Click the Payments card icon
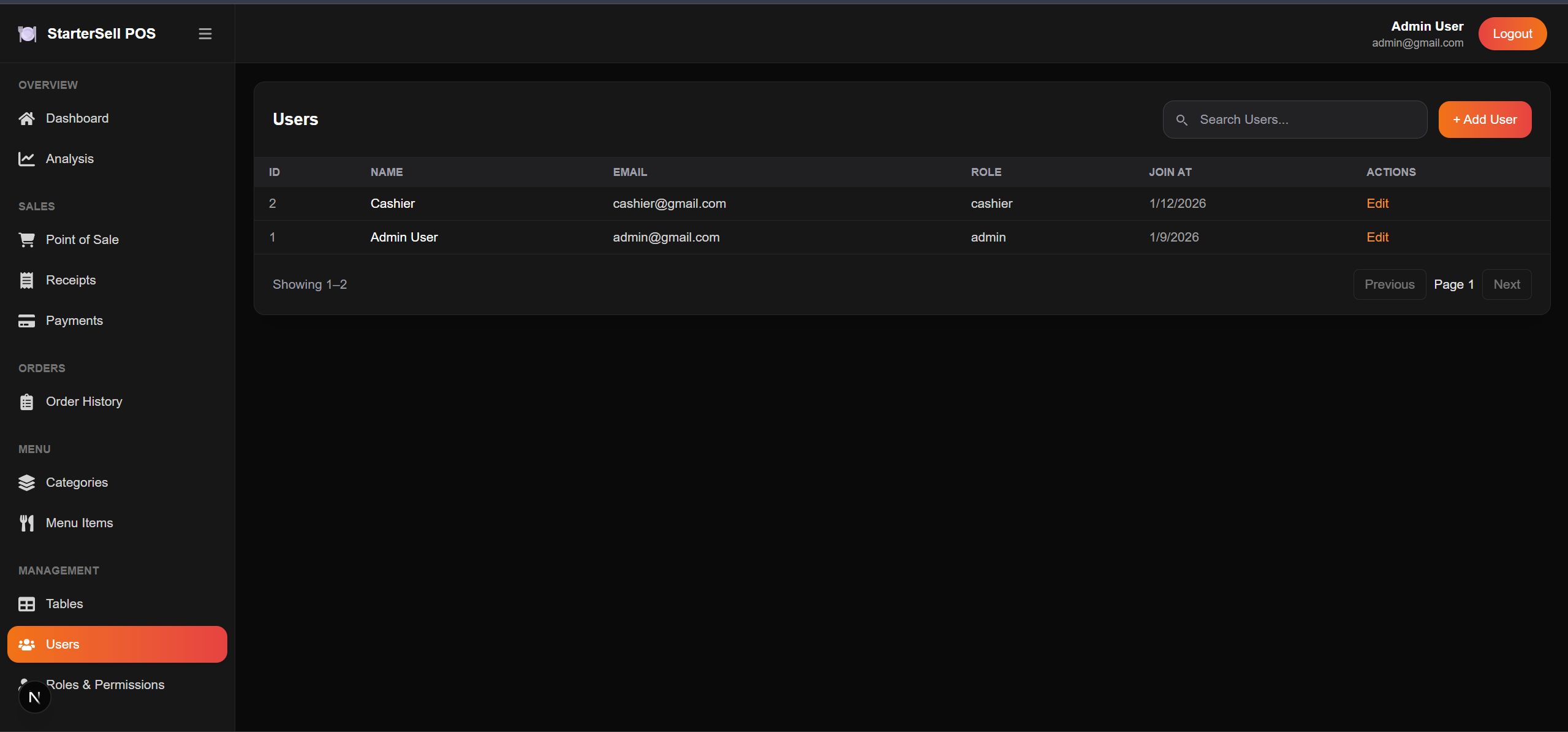Image resolution: width=1568 pixels, height=732 pixels. point(26,321)
